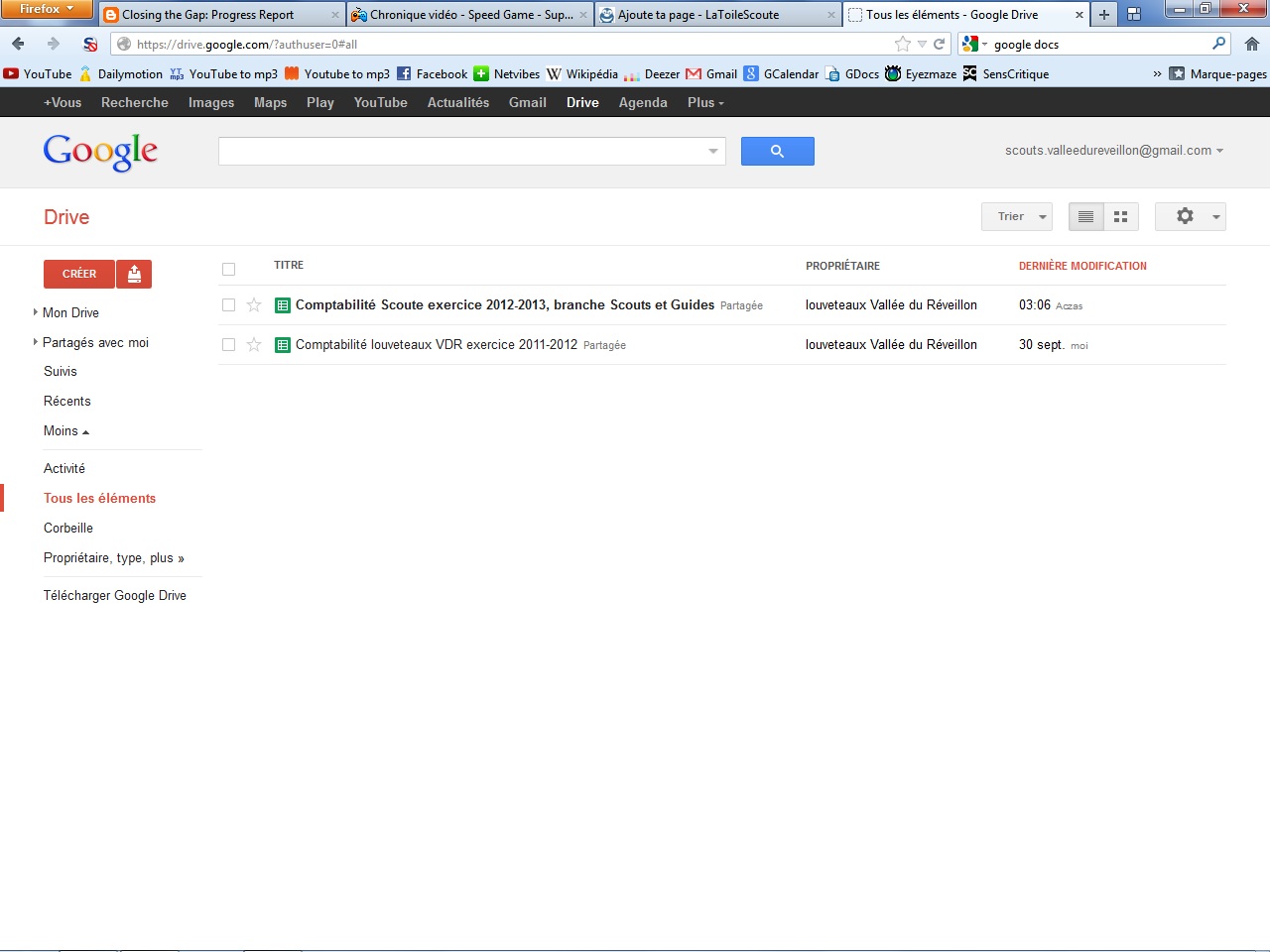Click the red upload icon button
This screenshot has height=952, width=1270.
pos(134,274)
